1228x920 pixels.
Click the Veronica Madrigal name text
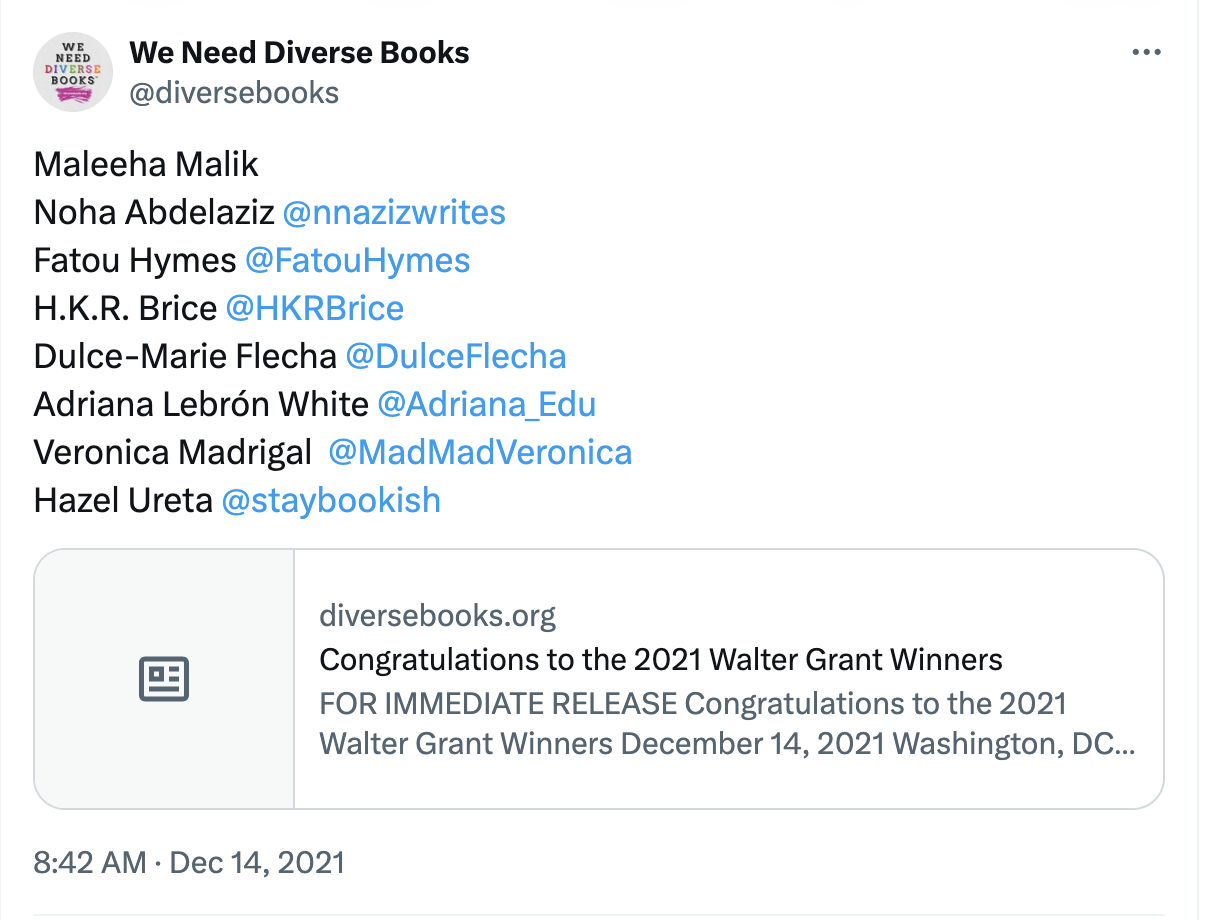pos(173,452)
